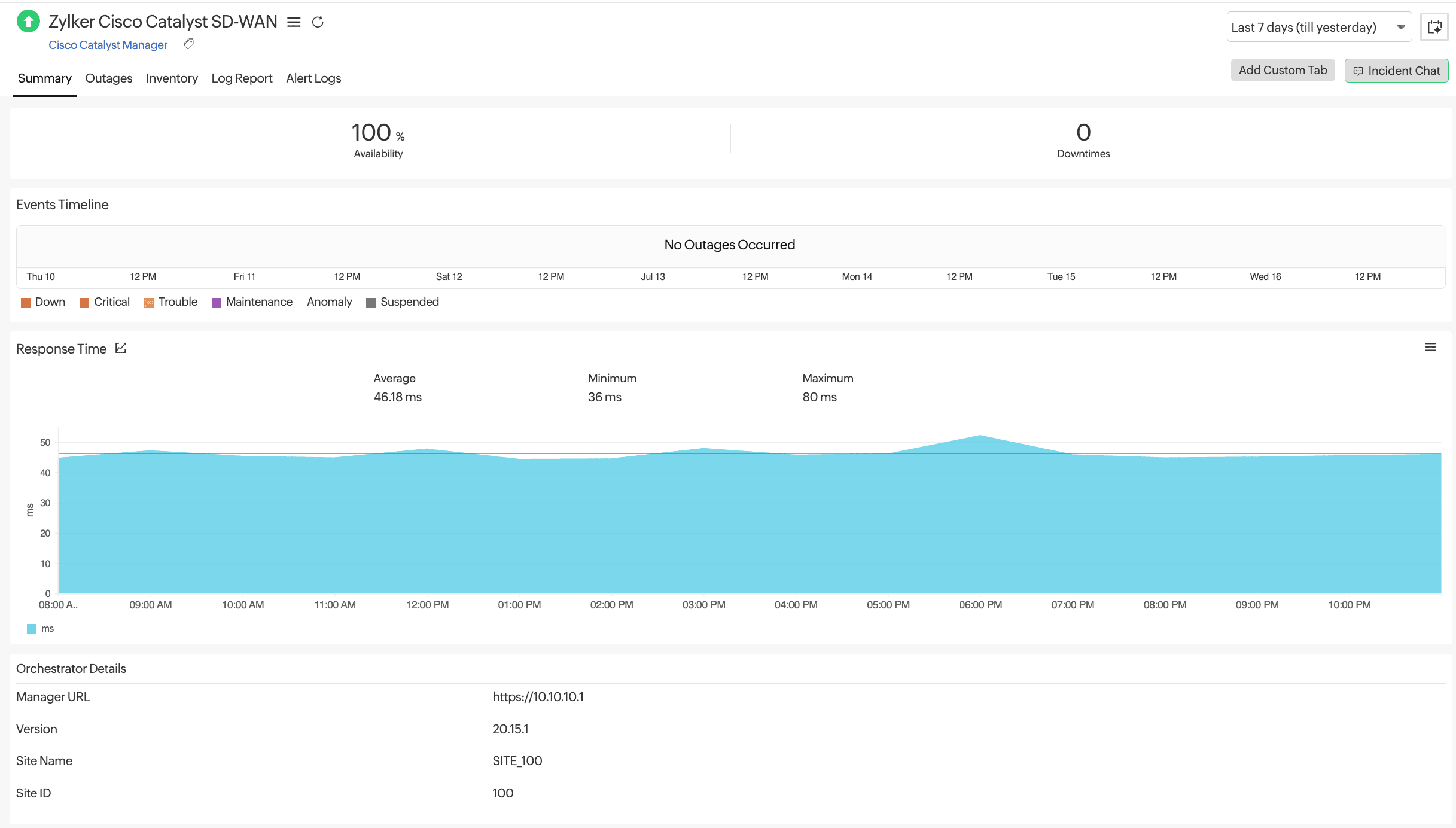Screen dimensions: 1456x828
Task: Open the Response Time chart options menu icon
Action: pyautogui.click(x=1430, y=347)
